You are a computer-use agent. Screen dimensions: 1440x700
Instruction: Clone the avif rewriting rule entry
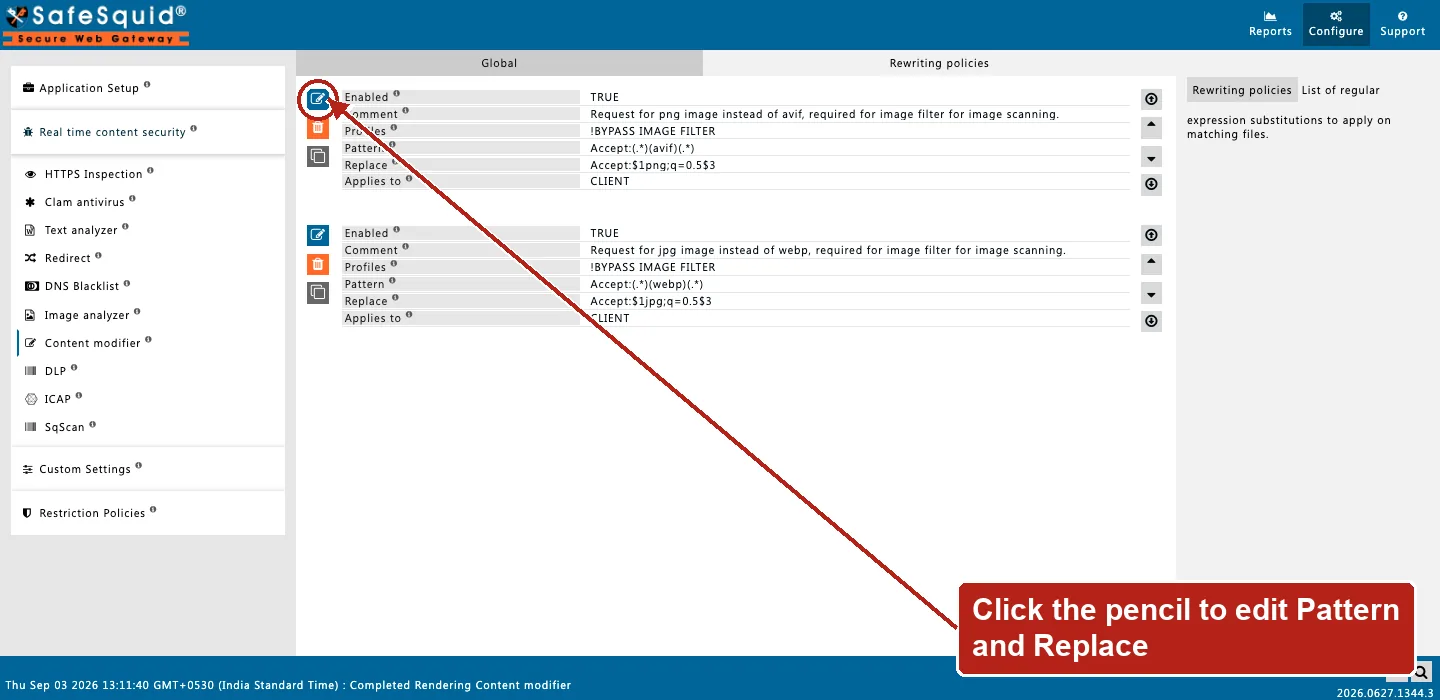[x=318, y=156]
